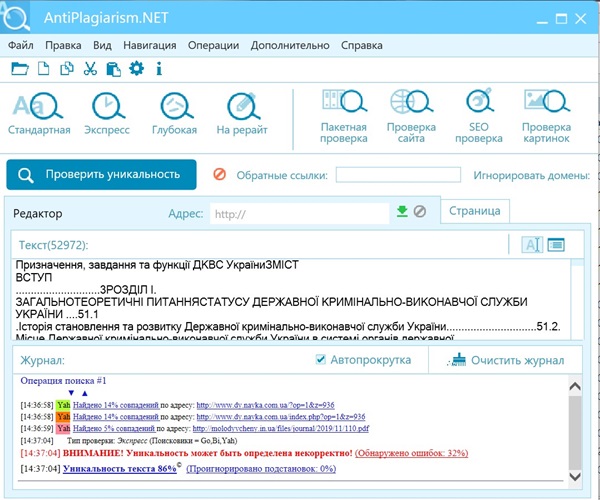Click green download arrow next to address field
600x500 pixels.
(x=402, y=211)
